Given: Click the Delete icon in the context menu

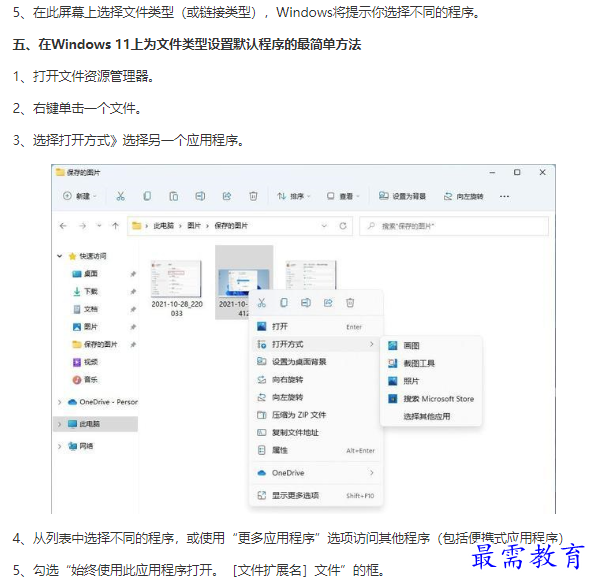Looking at the screenshot, I should tap(350, 303).
